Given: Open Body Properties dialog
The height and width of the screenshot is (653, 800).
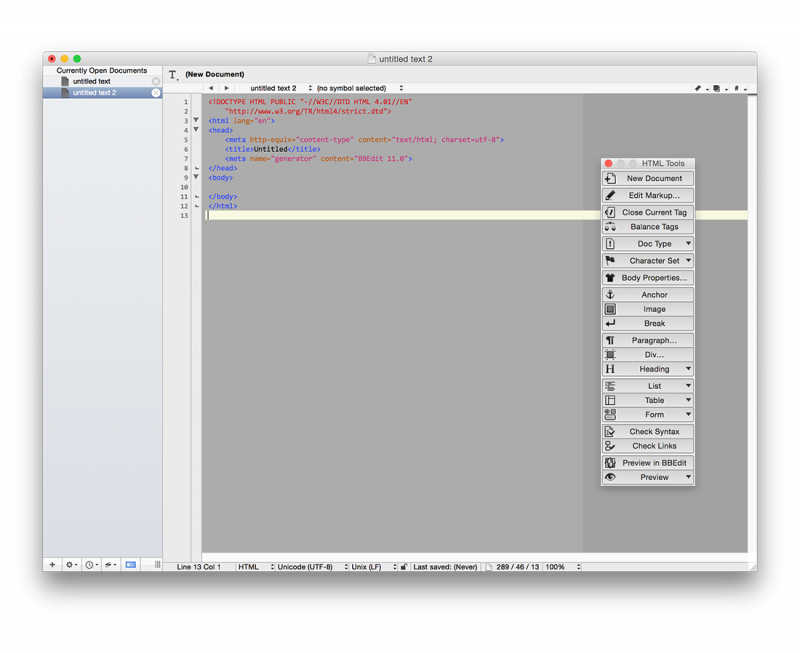Looking at the screenshot, I should pos(647,278).
